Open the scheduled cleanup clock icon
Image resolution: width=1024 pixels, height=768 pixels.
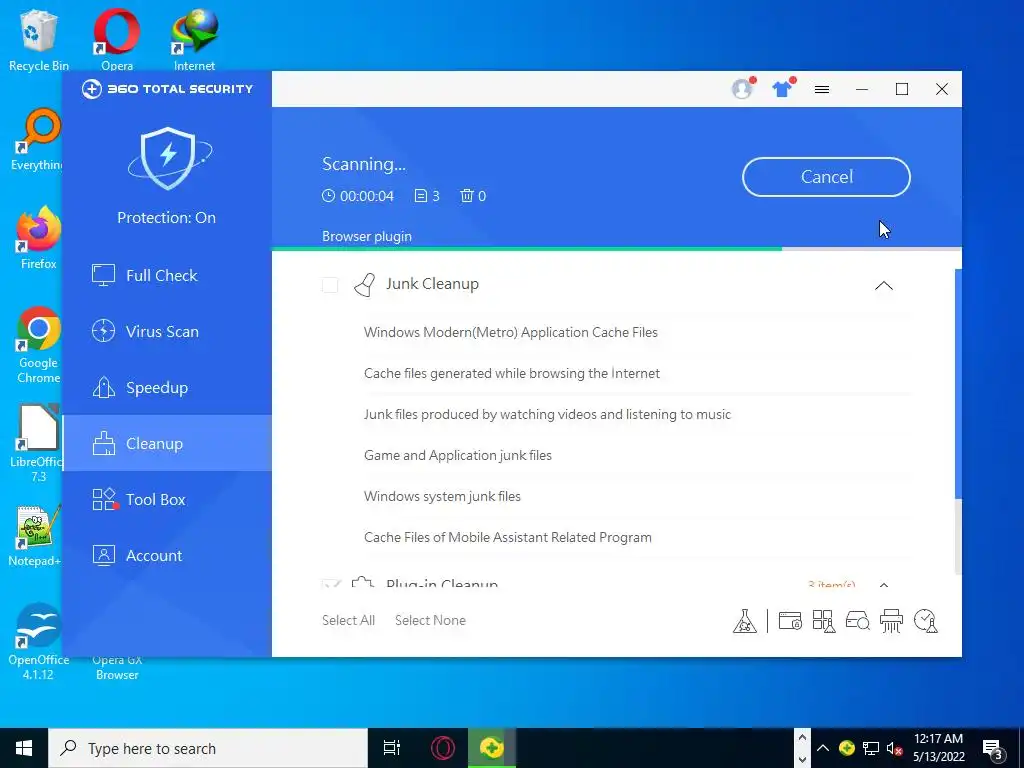[926, 621]
